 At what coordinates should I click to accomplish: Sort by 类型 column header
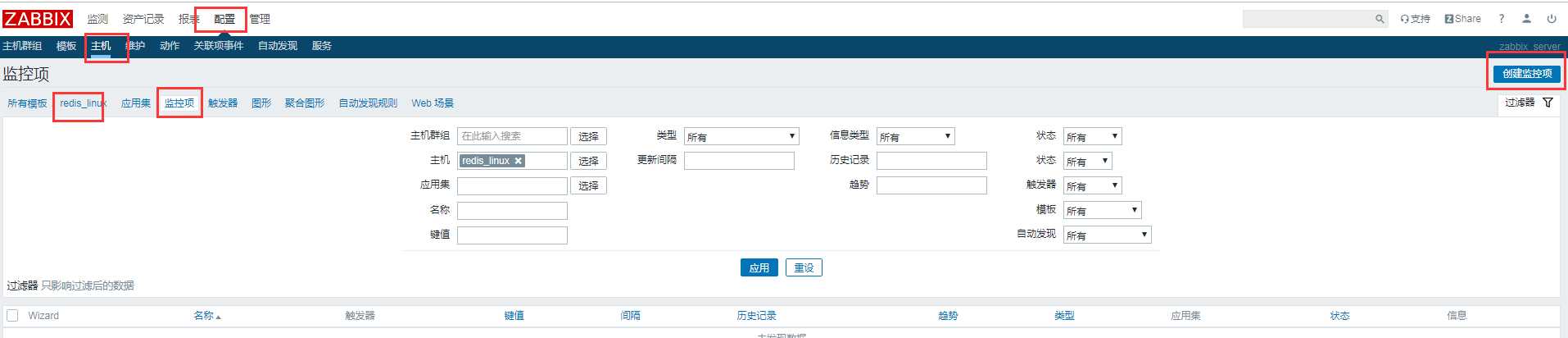pos(1064,315)
